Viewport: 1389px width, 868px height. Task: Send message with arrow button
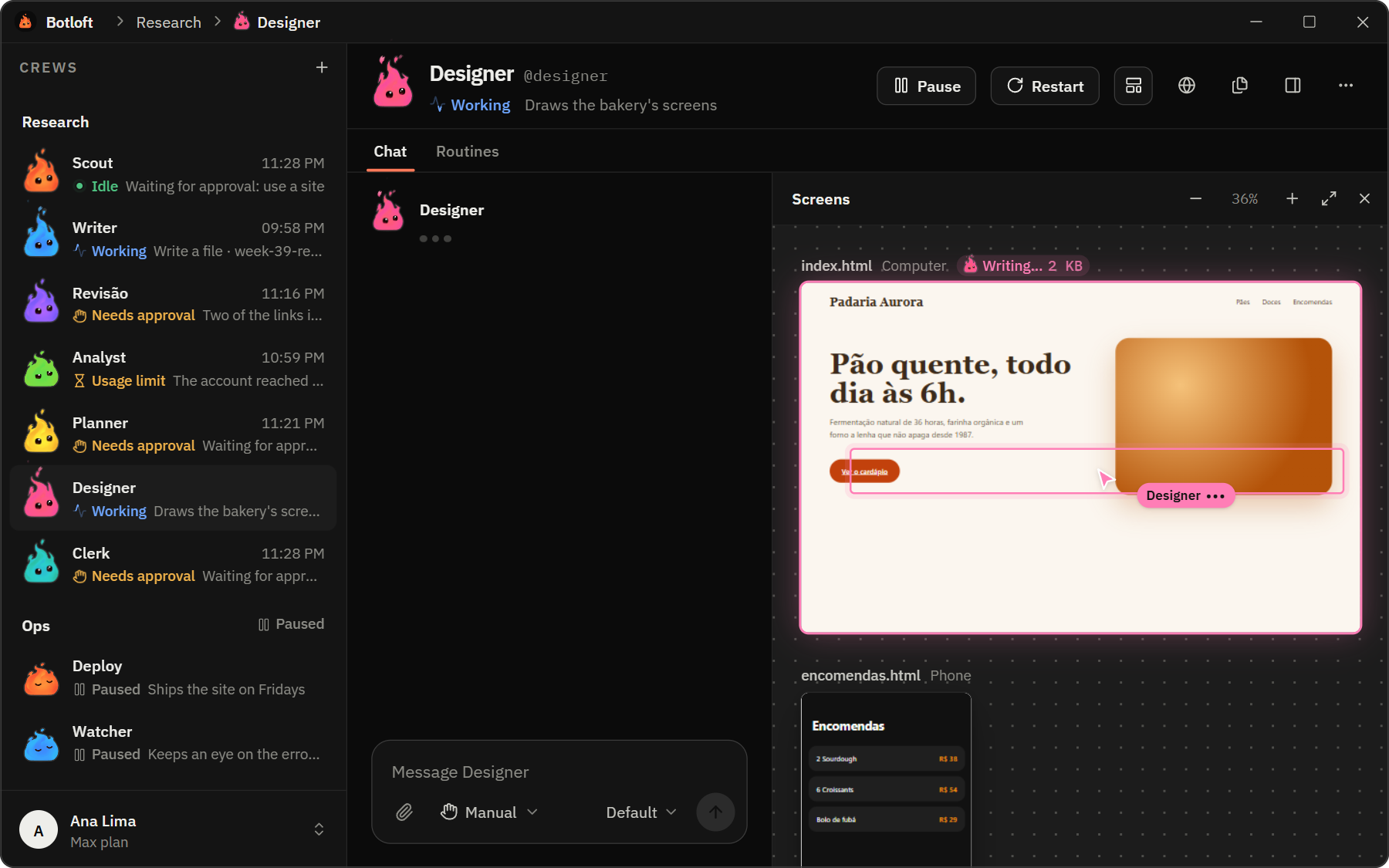[x=715, y=812]
